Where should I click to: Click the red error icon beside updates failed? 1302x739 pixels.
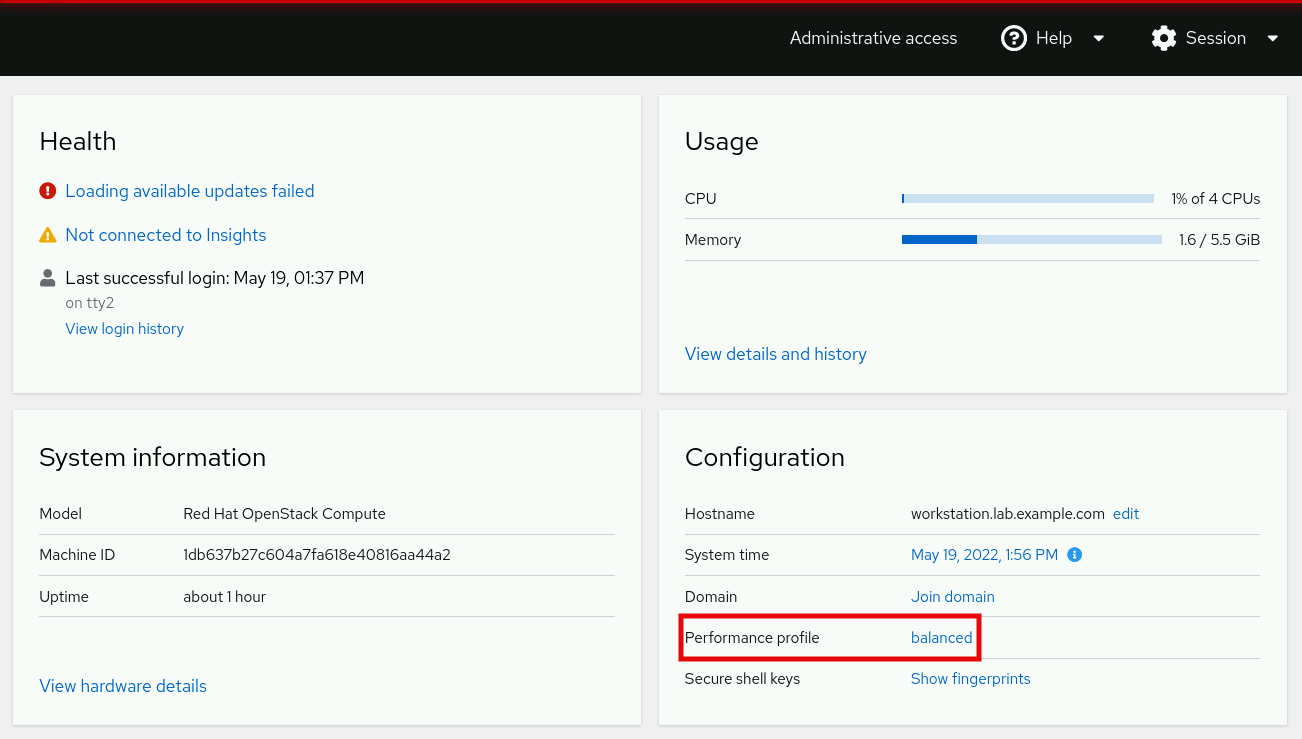tap(47, 191)
